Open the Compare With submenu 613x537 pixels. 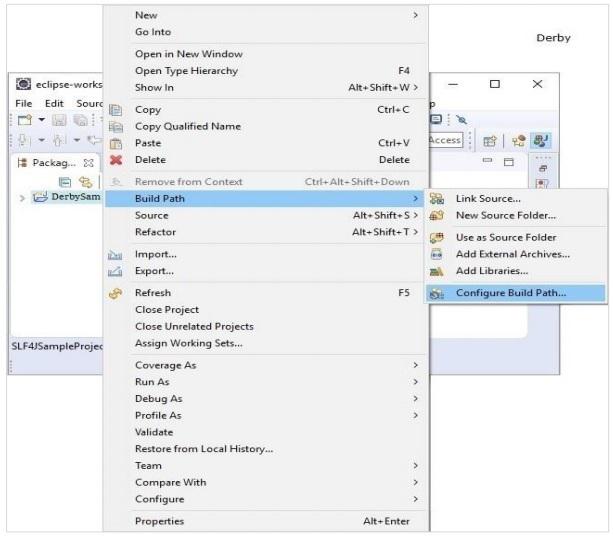(265, 483)
